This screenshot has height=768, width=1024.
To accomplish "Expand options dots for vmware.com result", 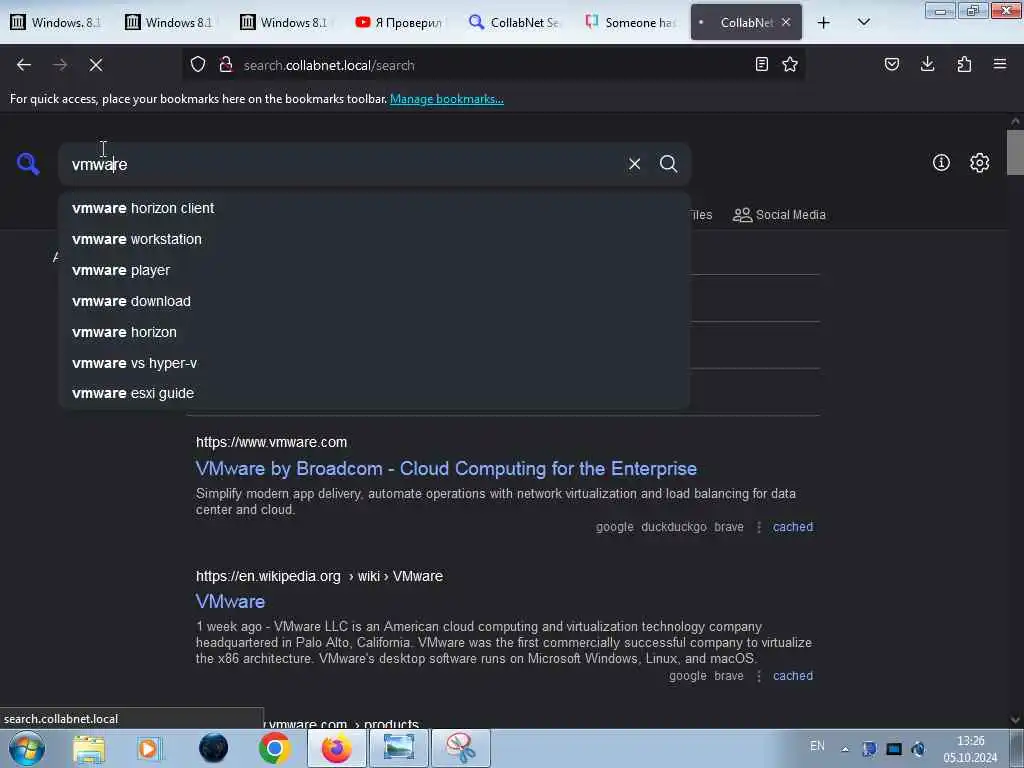I will coord(758,527).
